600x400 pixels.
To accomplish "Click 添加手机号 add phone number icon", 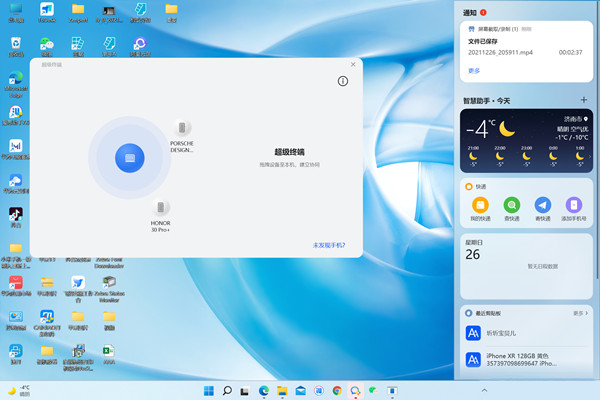I will [573, 204].
